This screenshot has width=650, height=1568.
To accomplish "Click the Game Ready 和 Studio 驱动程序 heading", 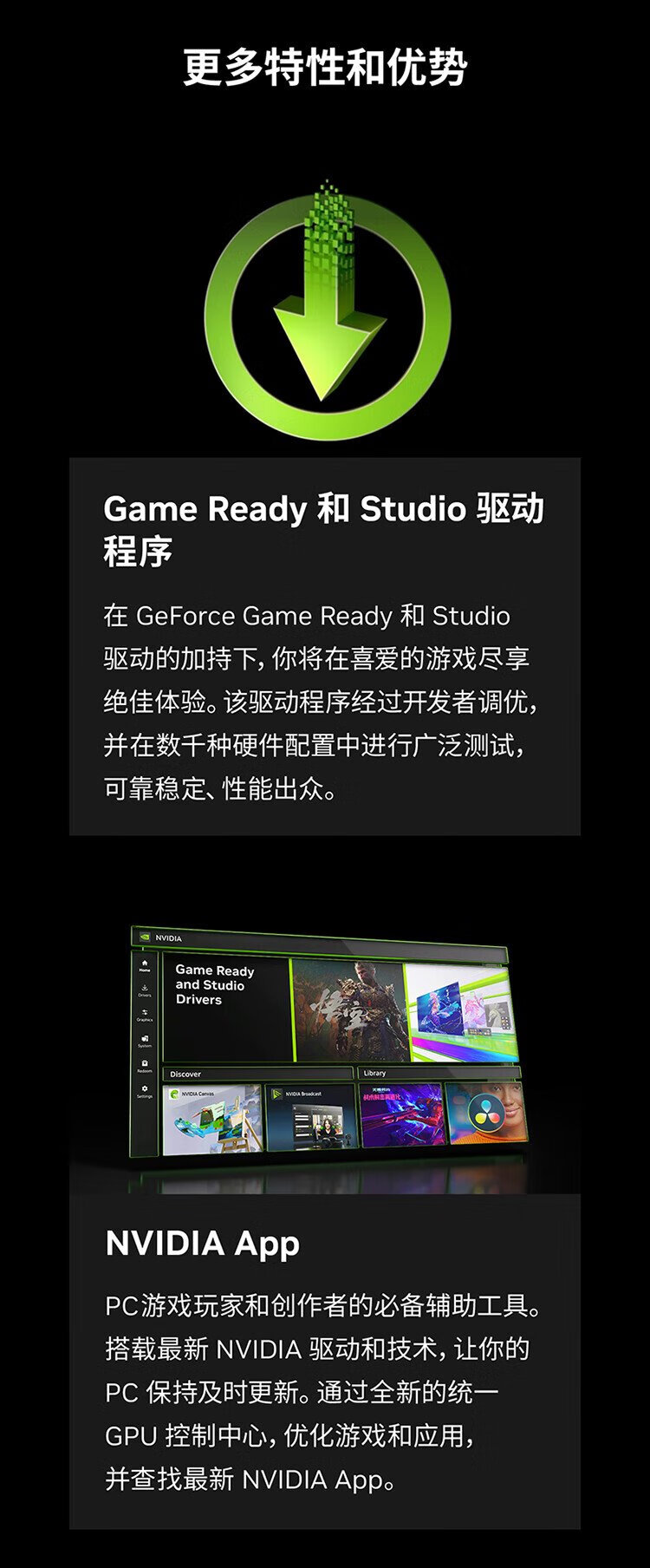I will tap(322, 529).
